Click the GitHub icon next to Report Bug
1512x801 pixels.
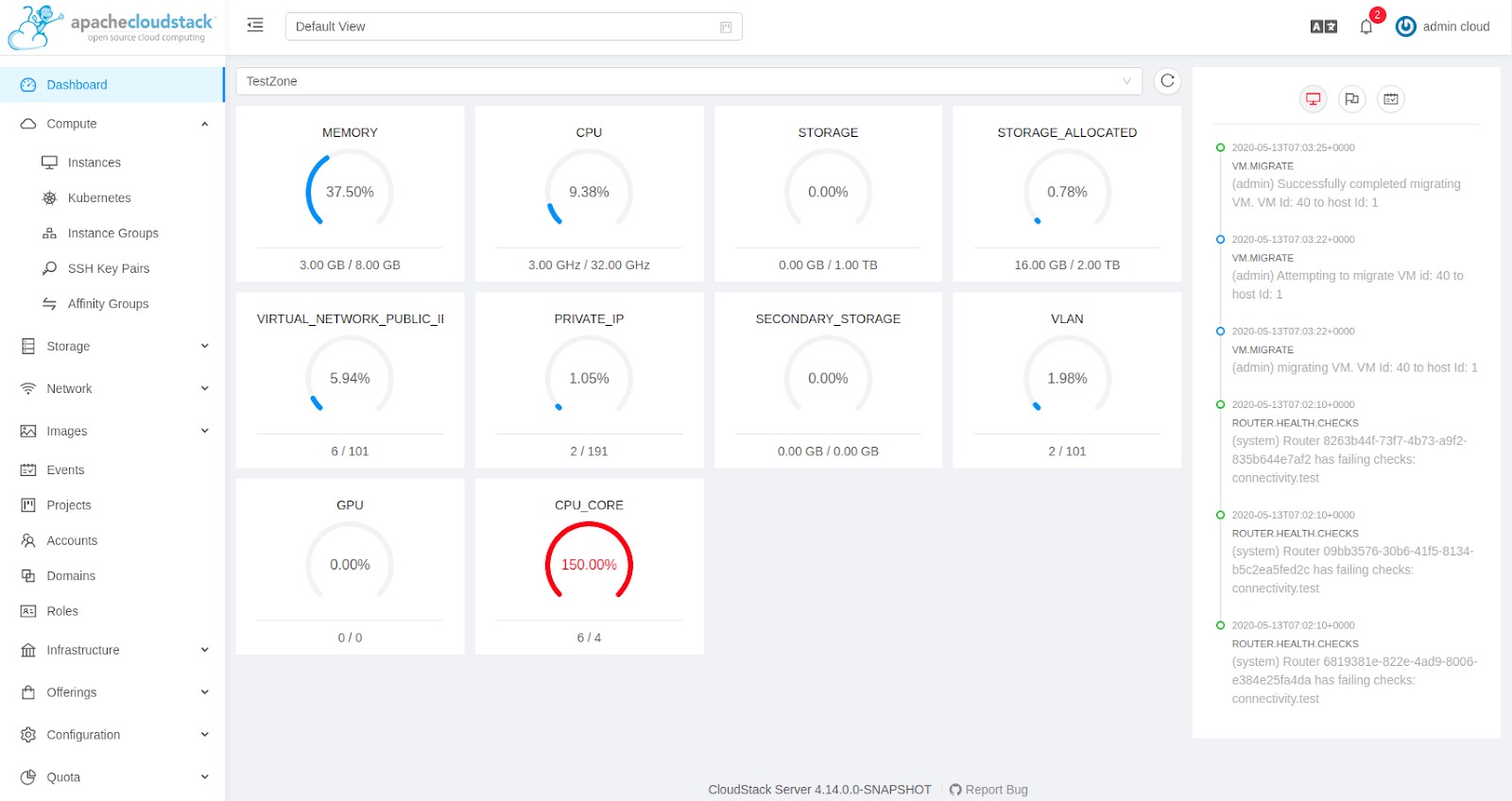click(955, 790)
